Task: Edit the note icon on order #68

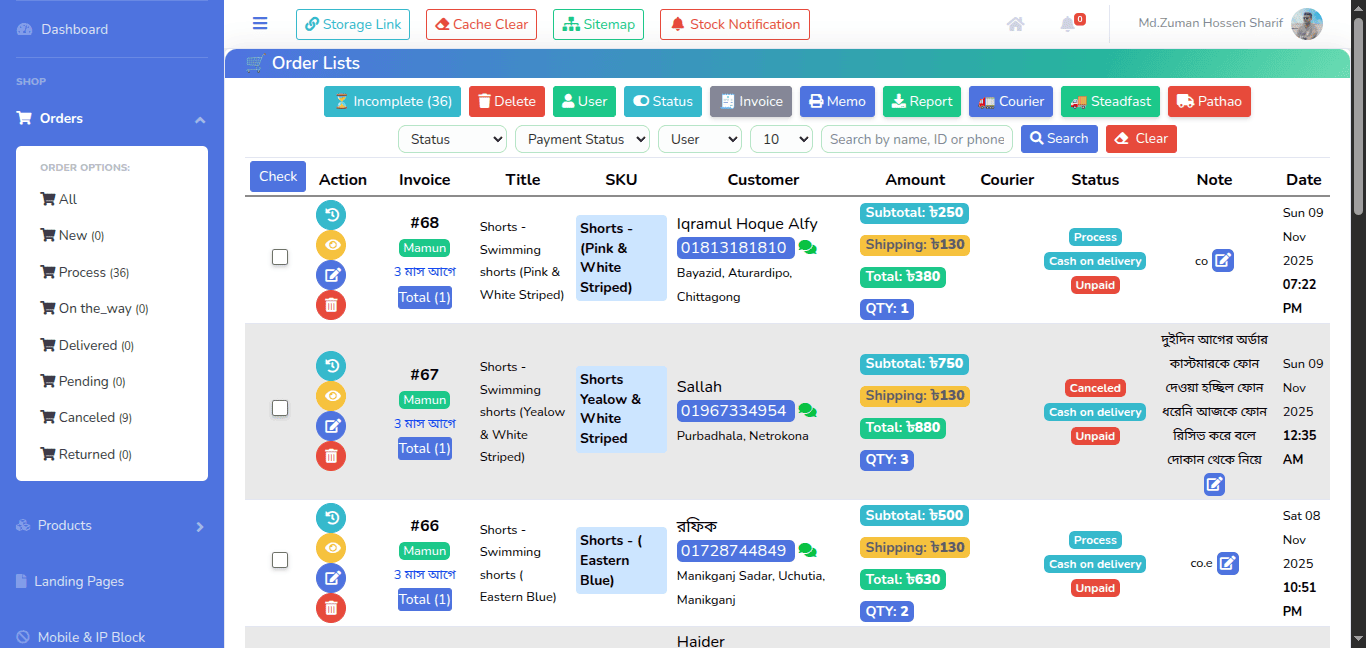Action: 1223,261
